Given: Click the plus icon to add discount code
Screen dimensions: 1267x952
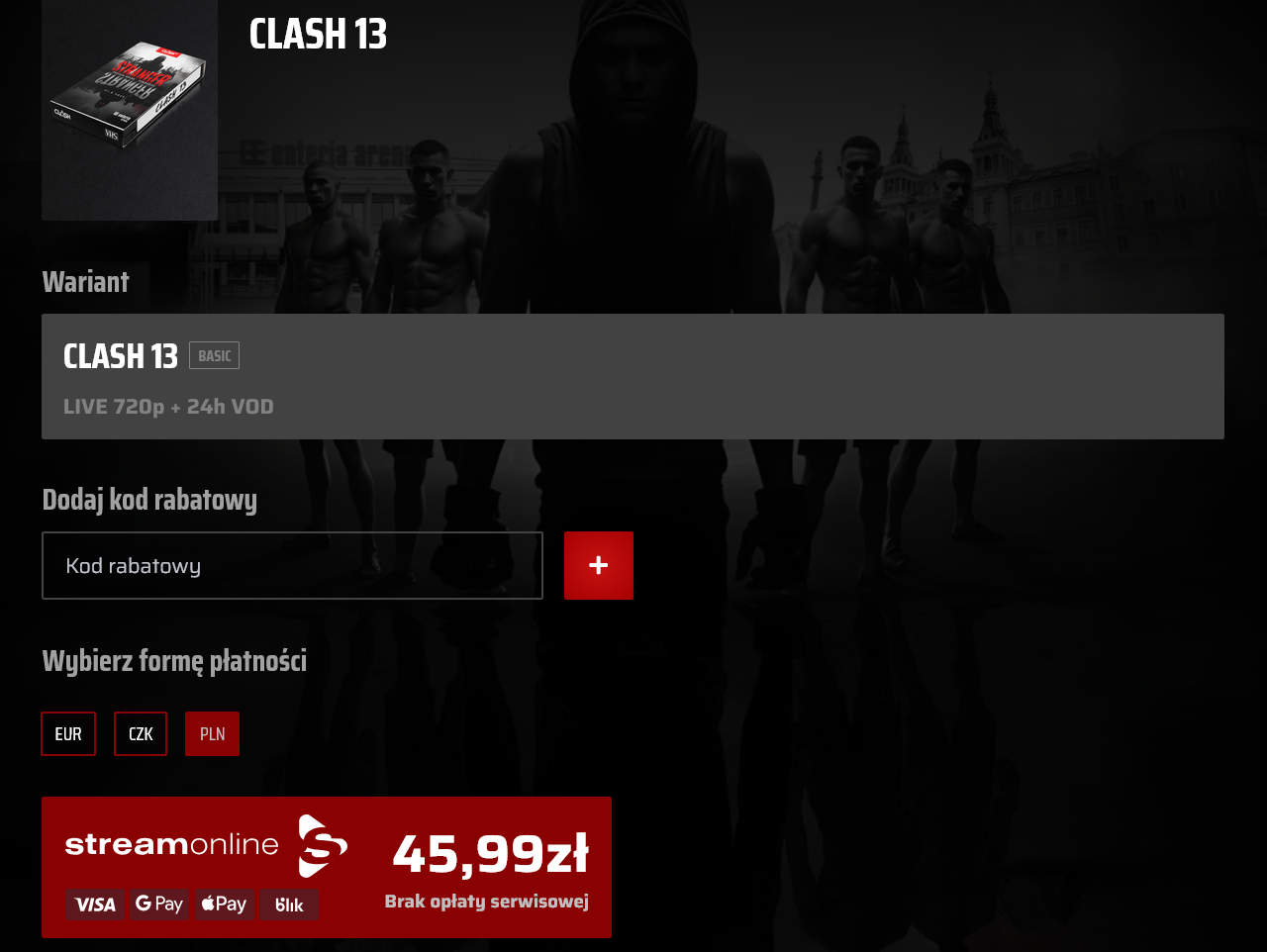Looking at the screenshot, I should (599, 565).
